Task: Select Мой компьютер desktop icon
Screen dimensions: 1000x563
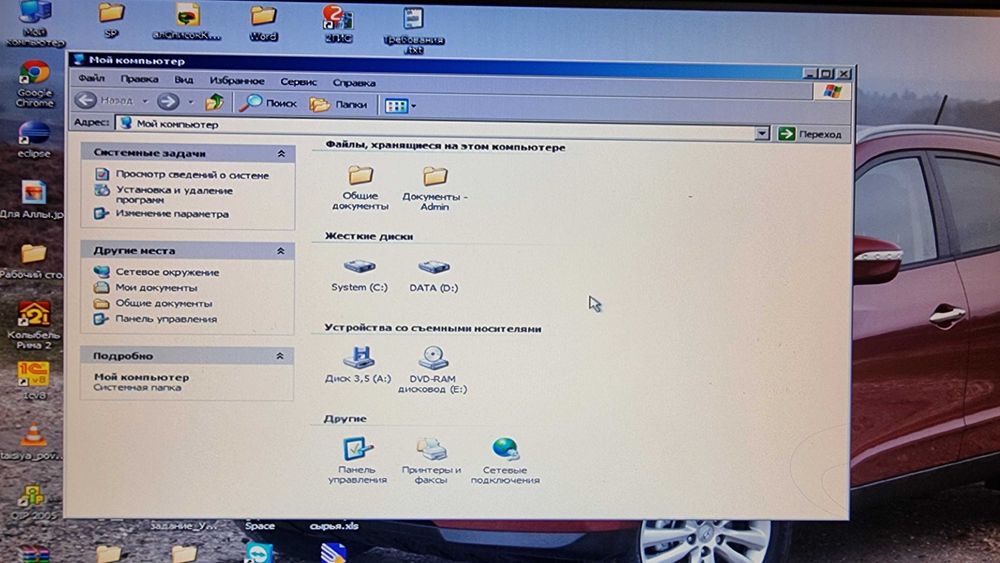Action: click(35, 24)
